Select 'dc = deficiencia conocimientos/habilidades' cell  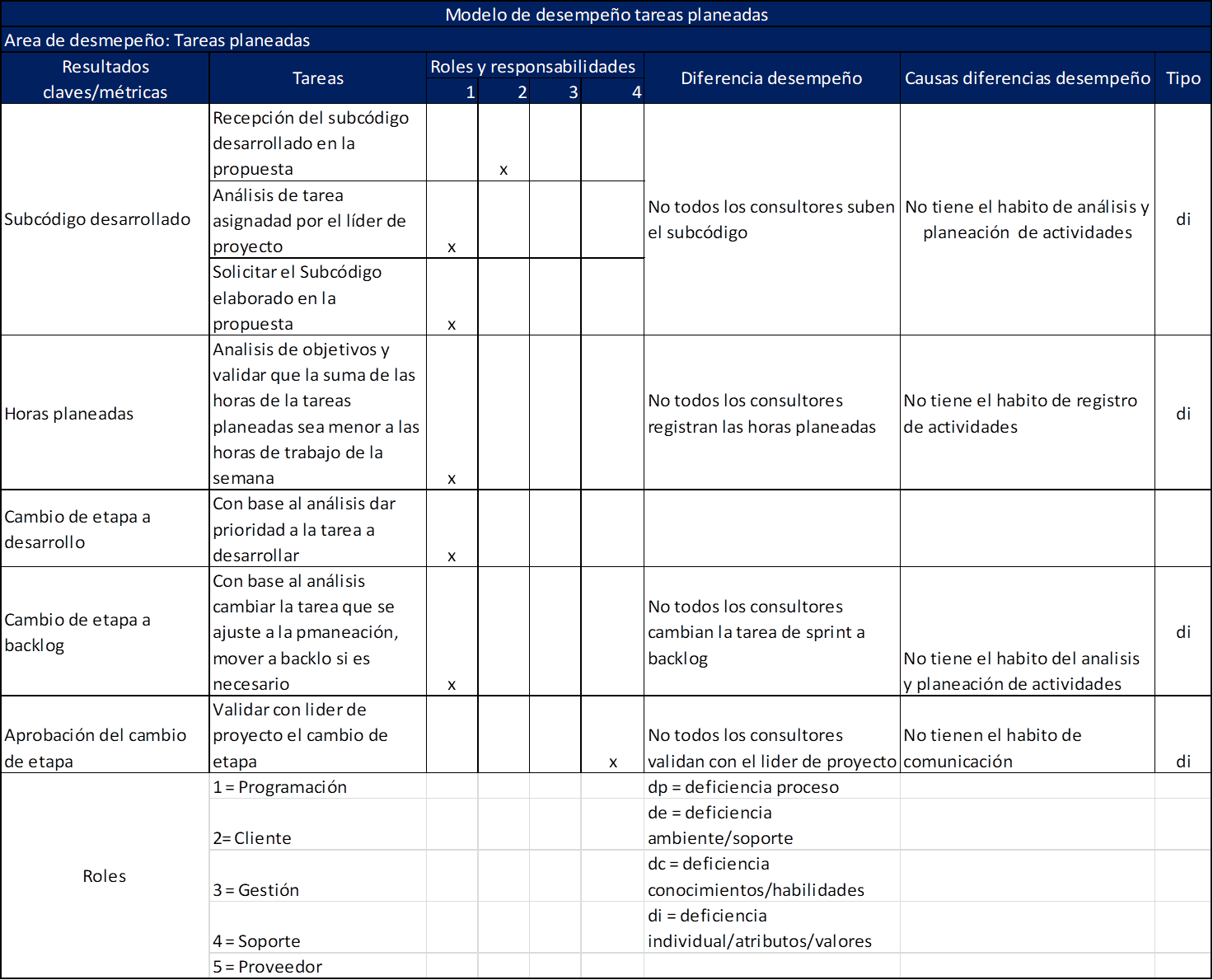(x=771, y=876)
